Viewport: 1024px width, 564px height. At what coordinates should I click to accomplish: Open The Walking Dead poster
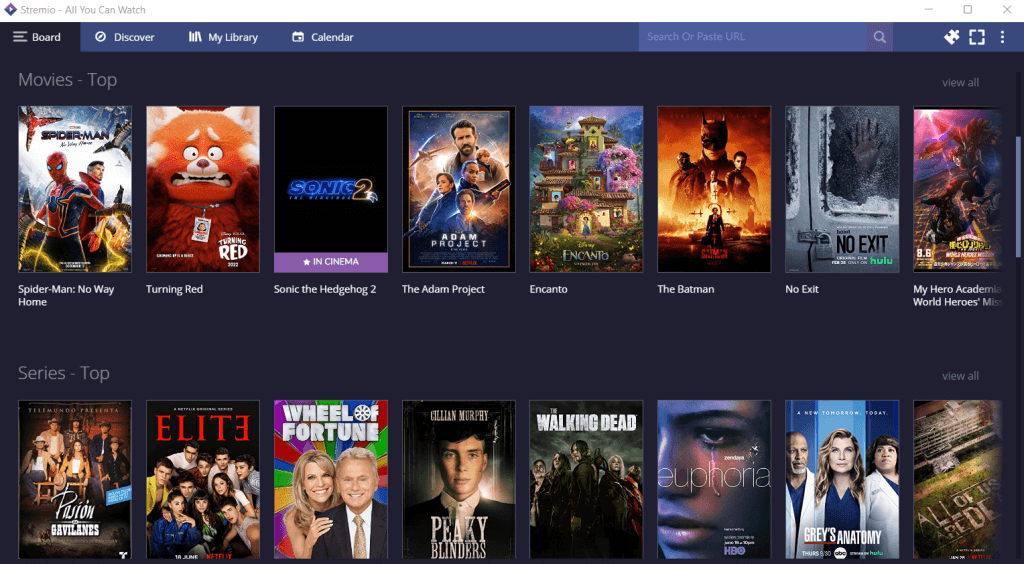click(586, 480)
